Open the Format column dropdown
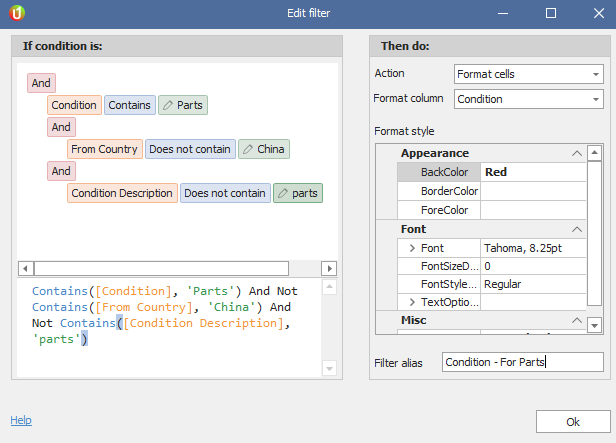Image resolution: width=616 pixels, height=443 pixels. point(596,99)
